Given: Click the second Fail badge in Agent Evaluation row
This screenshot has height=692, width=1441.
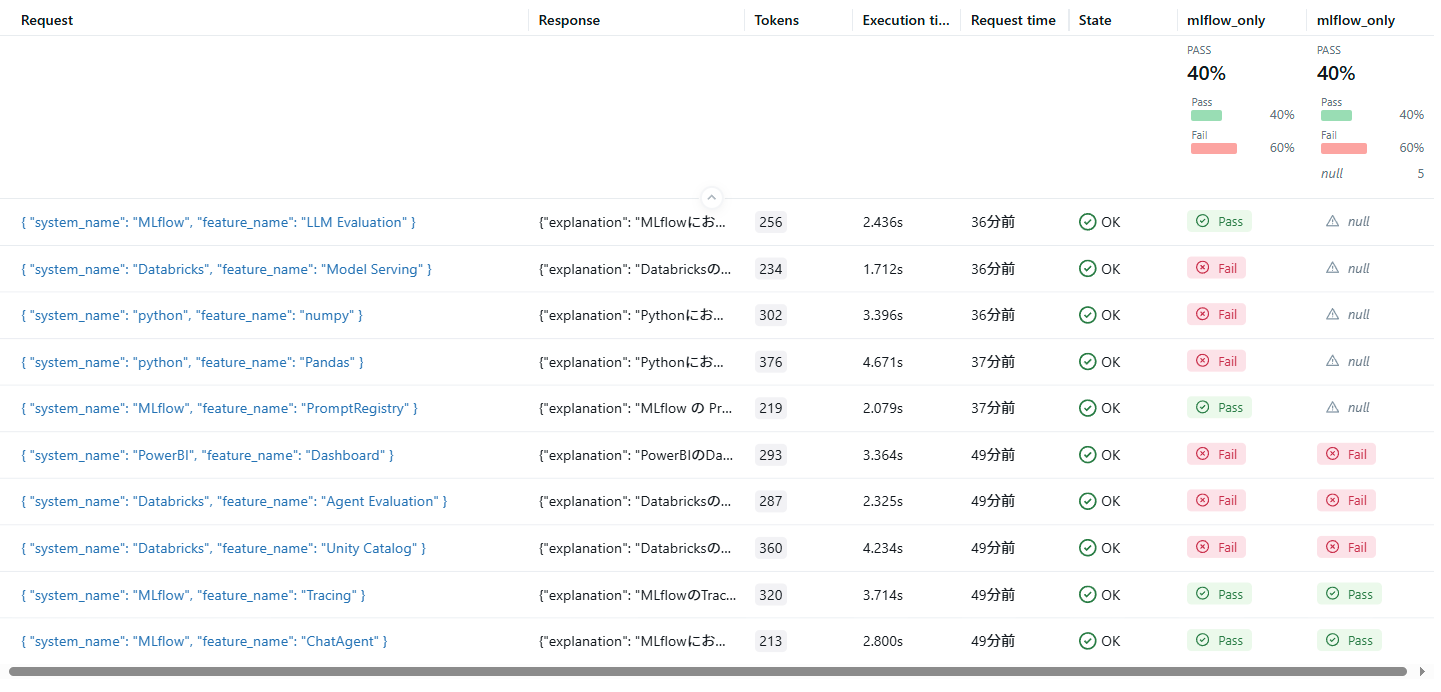Looking at the screenshot, I should 1346,500.
